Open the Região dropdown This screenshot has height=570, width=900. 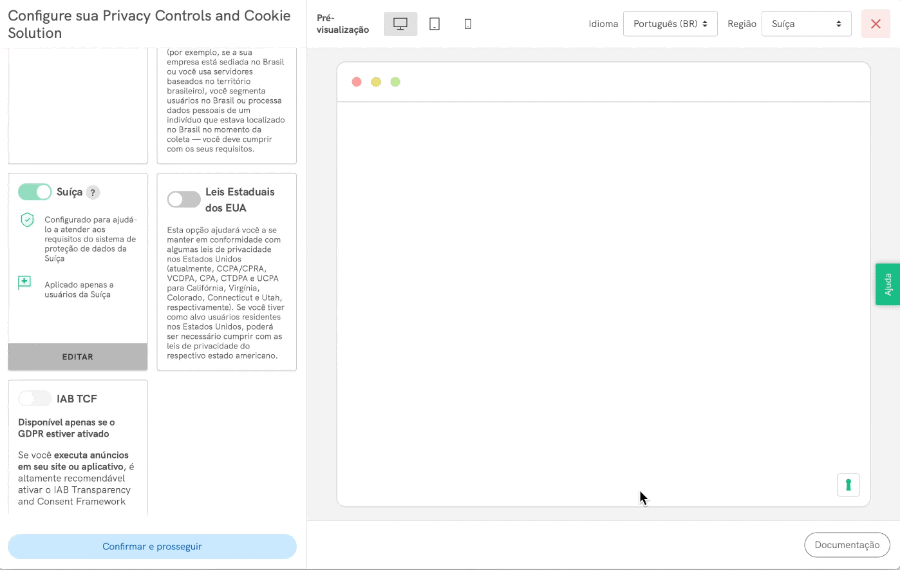[x=806, y=24]
